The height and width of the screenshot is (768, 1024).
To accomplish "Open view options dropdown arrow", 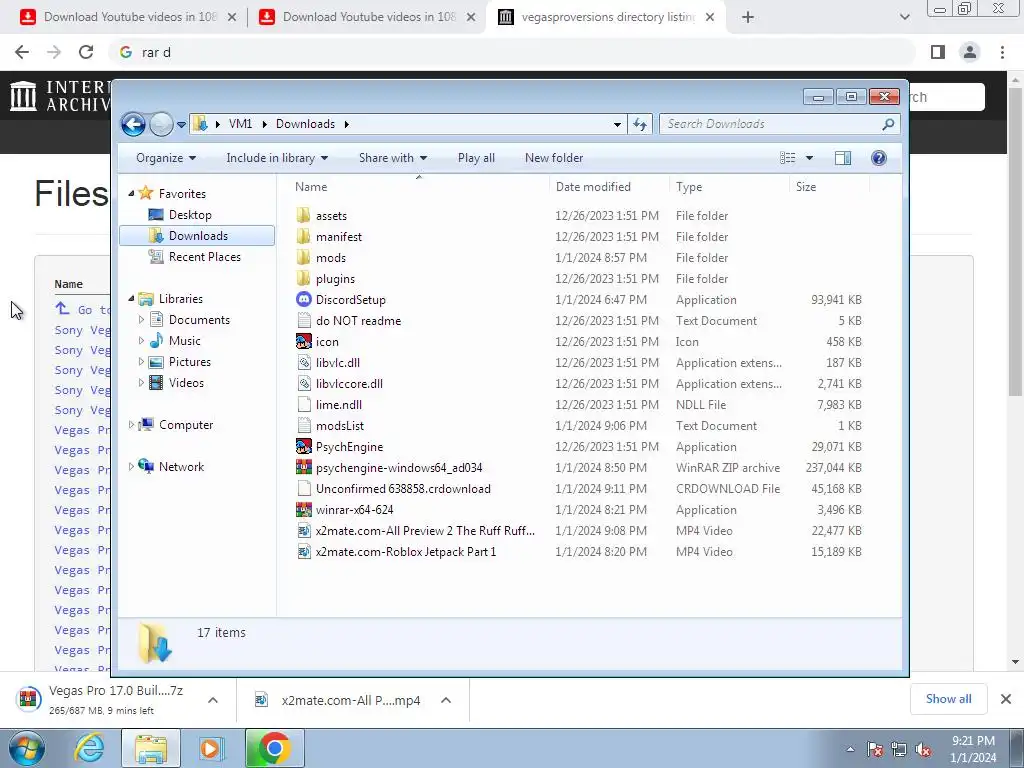I will tap(809, 158).
